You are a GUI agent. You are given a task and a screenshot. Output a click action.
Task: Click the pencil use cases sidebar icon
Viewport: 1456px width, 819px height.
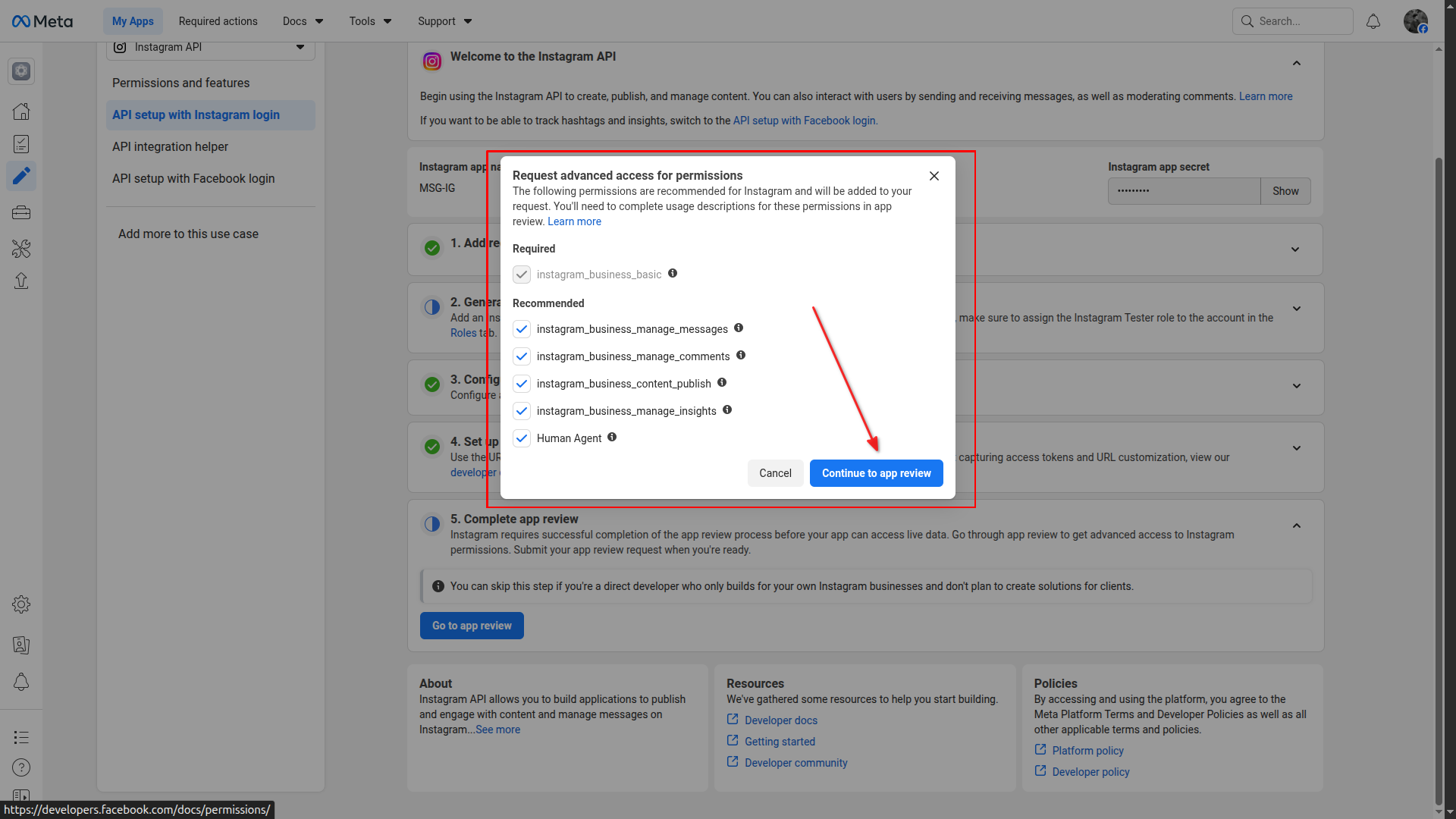(21, 176)
